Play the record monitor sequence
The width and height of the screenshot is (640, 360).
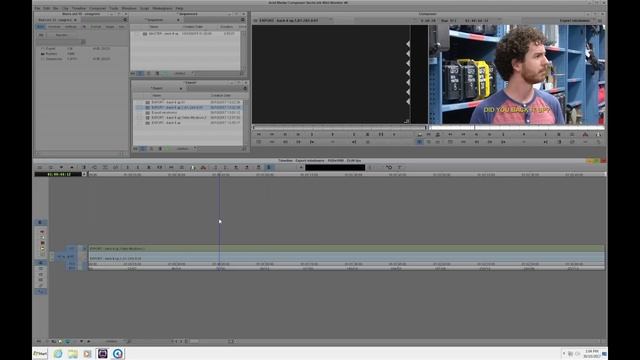click(524, 134)
